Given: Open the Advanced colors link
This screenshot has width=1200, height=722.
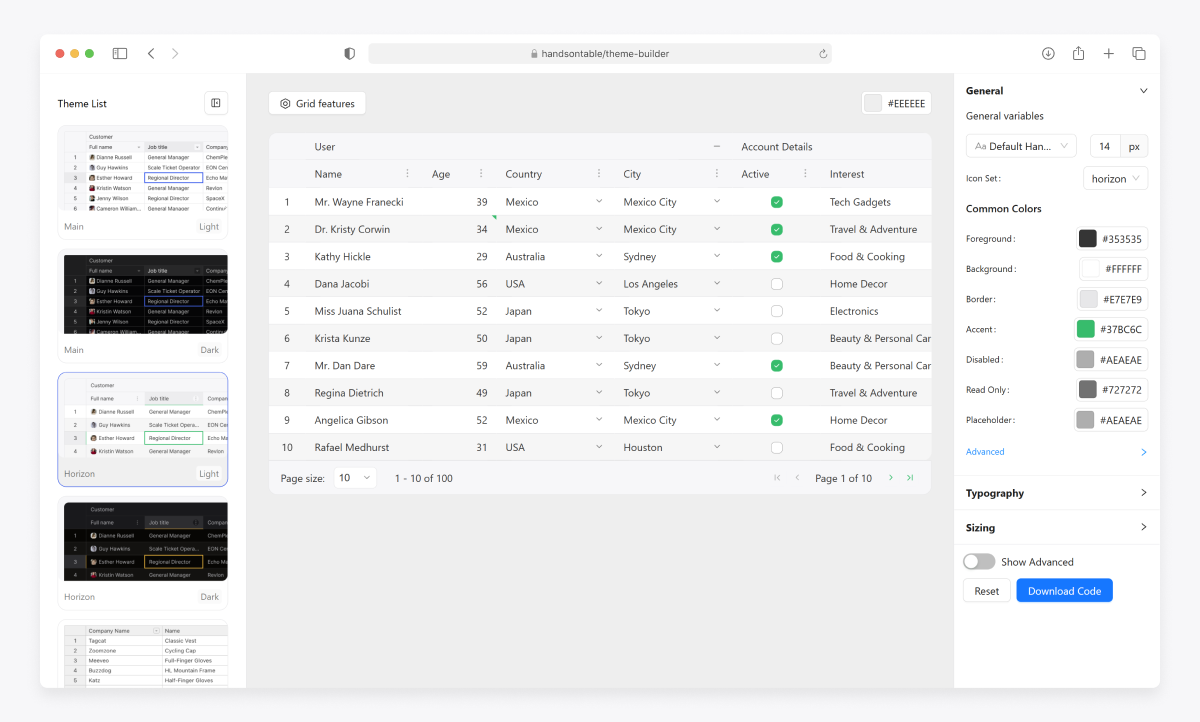Looking at the screenshot, I should (x=985, y=452).
